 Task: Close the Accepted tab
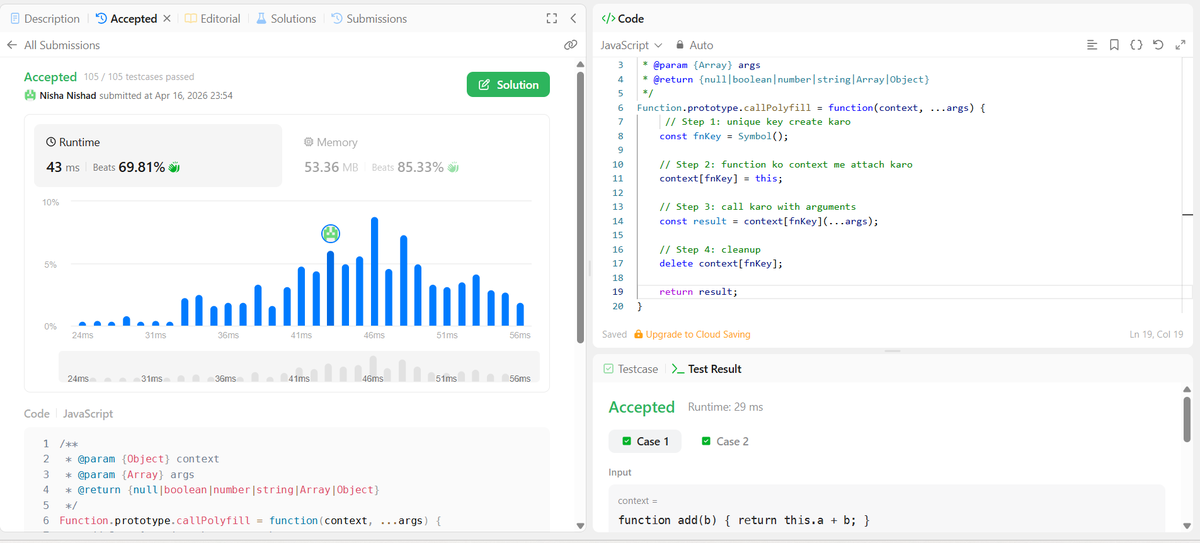coord(166,19)
